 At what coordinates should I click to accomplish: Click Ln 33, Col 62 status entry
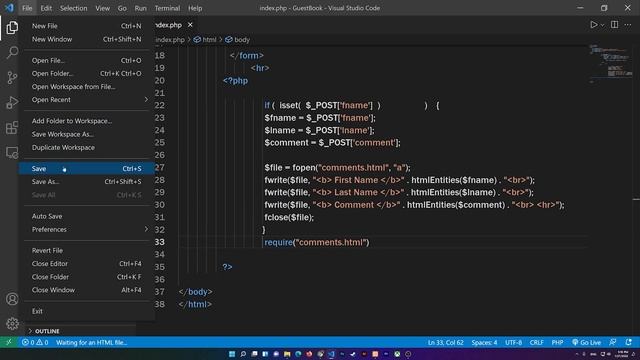coord(446,342)
